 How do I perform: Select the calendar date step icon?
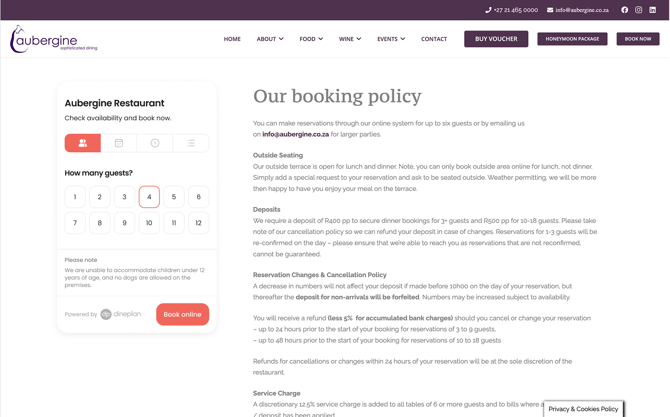coord(119,143)
